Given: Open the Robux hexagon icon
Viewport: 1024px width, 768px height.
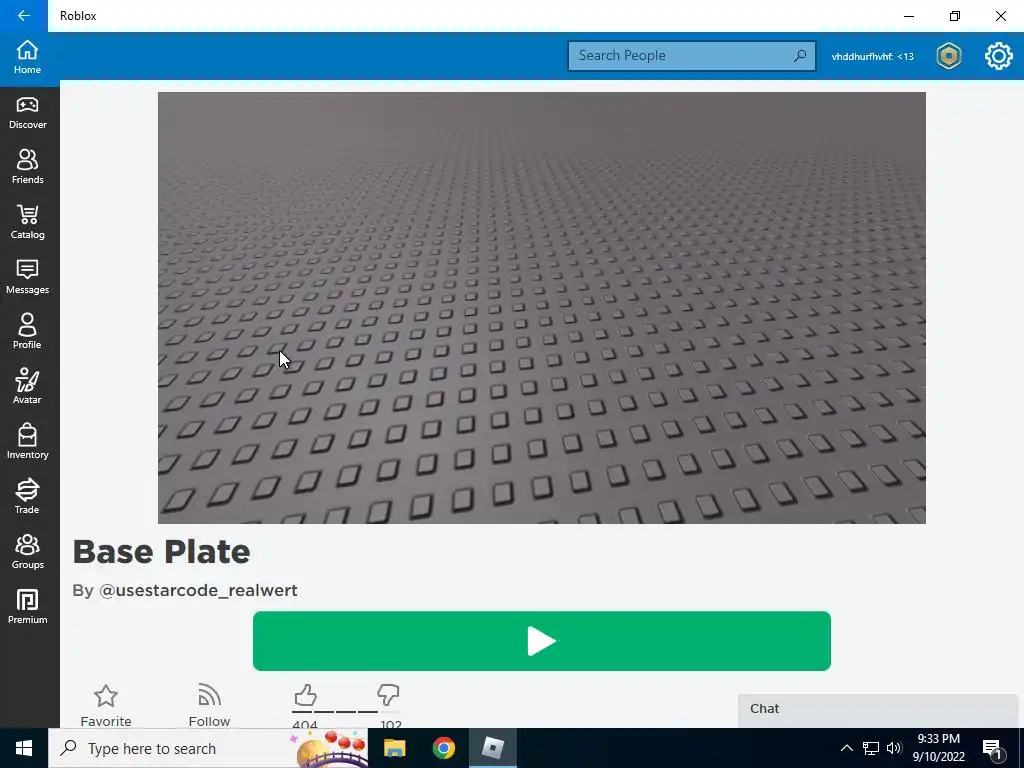Looking at the screenshot, I should (948, 56).
